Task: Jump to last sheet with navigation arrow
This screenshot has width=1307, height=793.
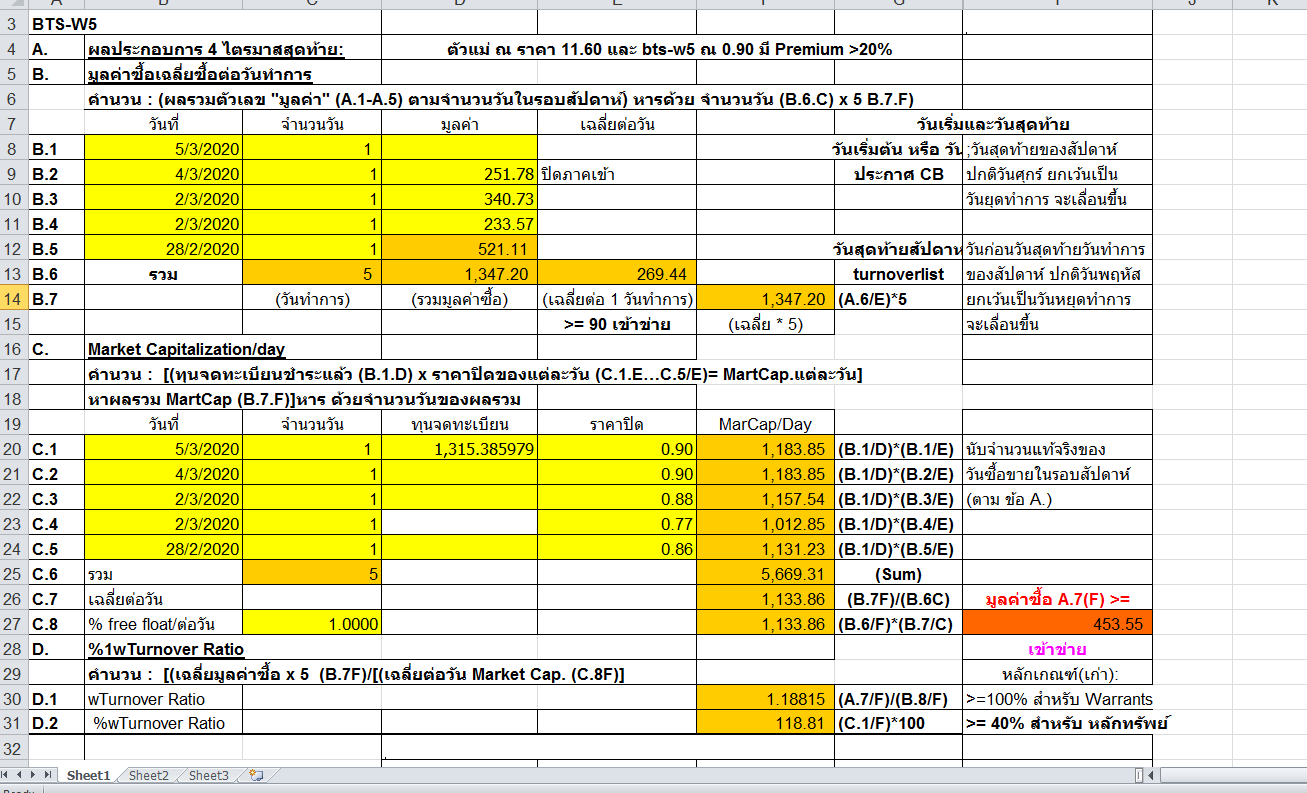Action: 46,775
